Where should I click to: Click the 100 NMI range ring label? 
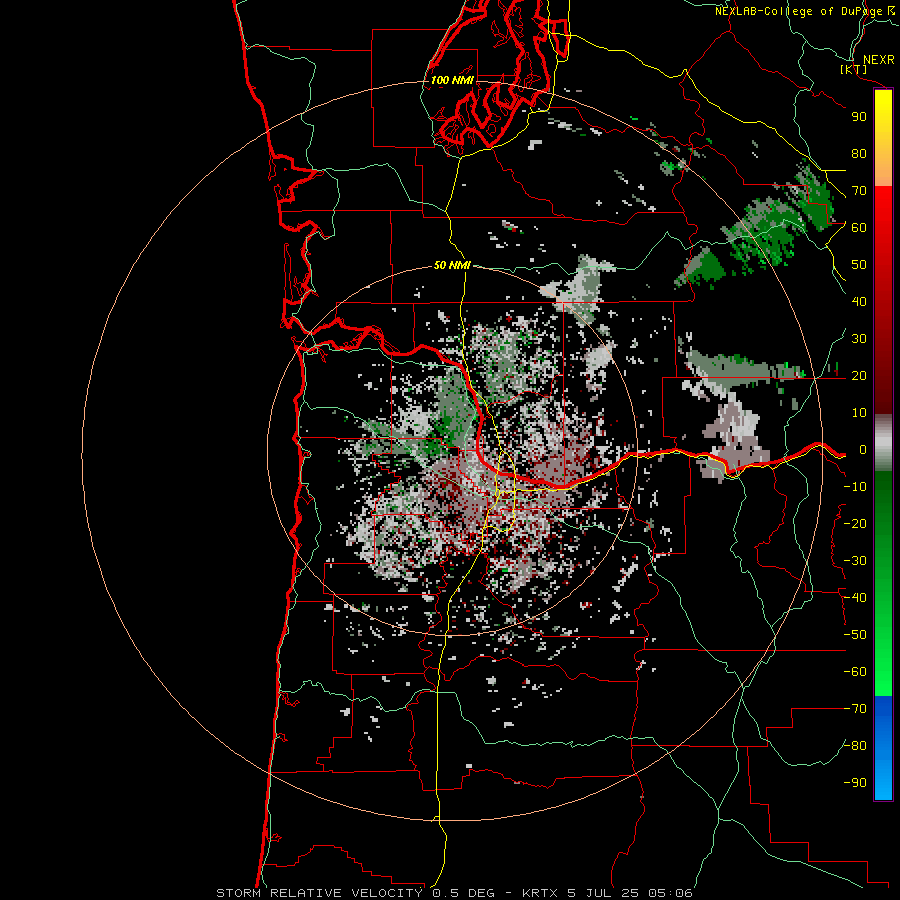tap(452, 80)
